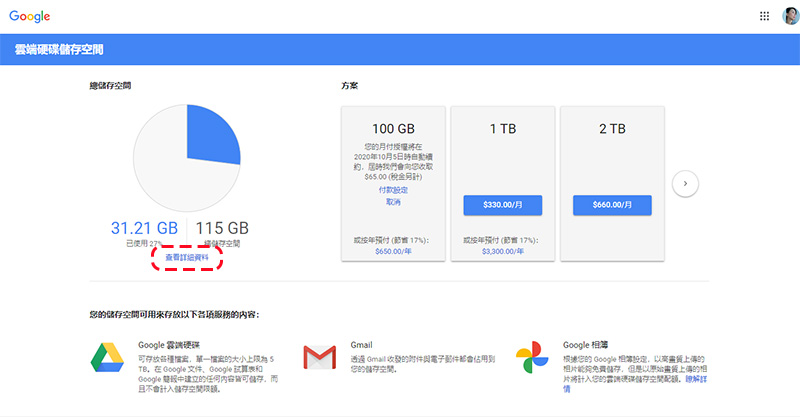Image resolution: width=800 pixels, height=417 pixels.
Task: Click the 總儲存空間 heading
Action: pos(110,86)
